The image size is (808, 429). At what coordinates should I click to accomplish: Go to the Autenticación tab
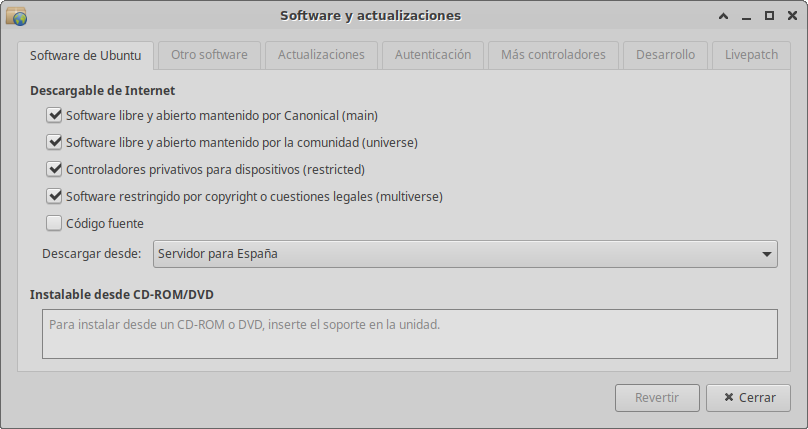tap(433, 55)
